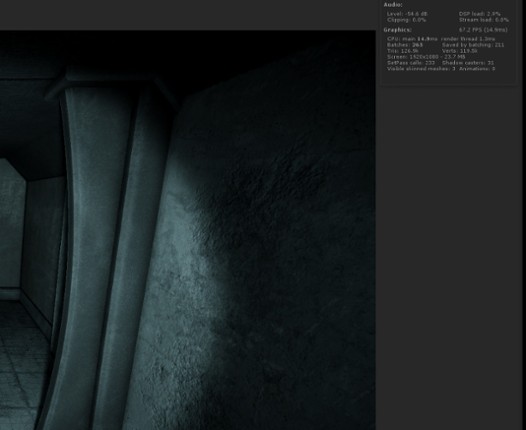Click the 'Visible skinned meshes' stat
This screenshot has width=526, height=430.
(x=421, y=69)
